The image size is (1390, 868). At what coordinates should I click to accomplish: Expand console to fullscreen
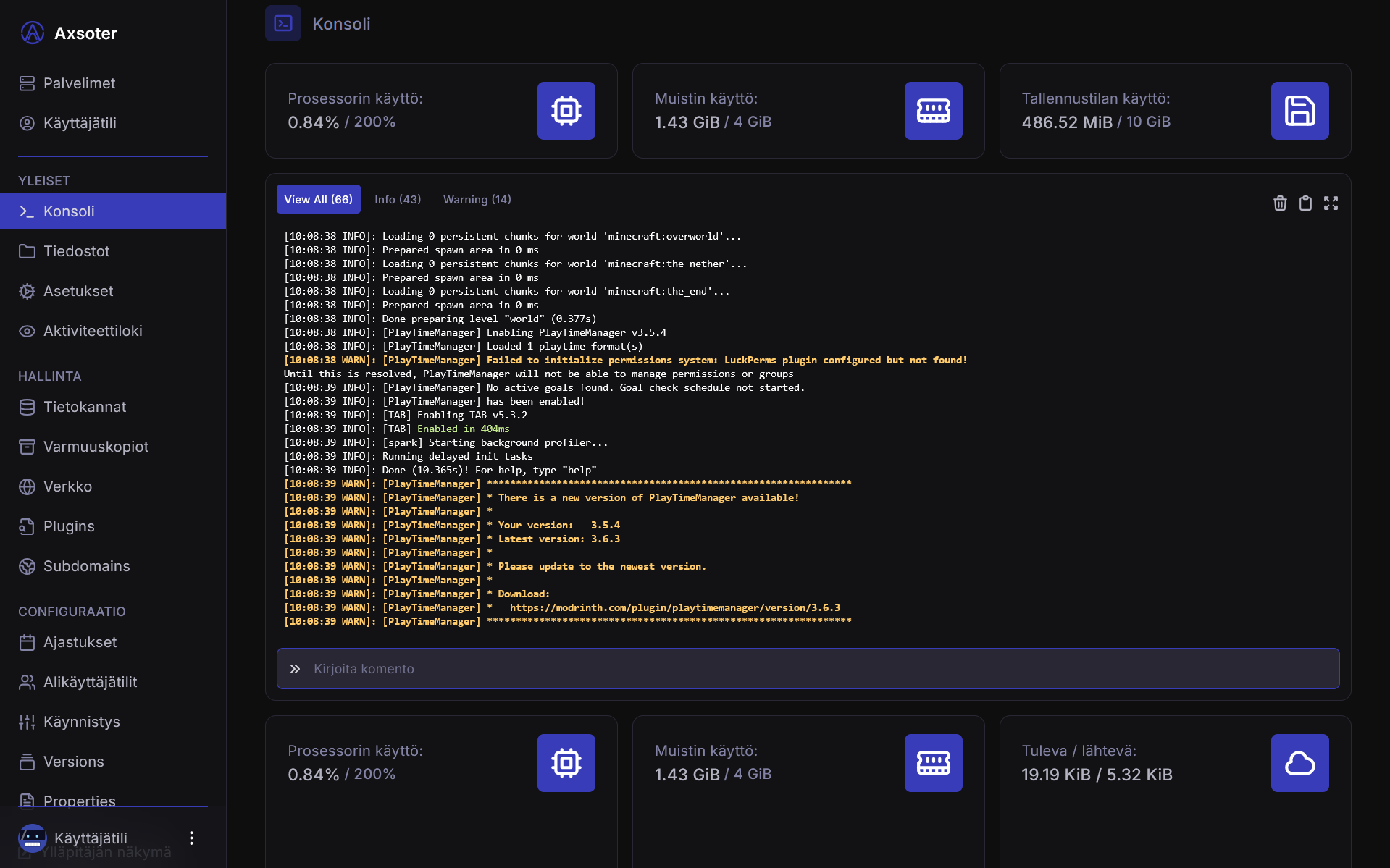click(1331, 203)
